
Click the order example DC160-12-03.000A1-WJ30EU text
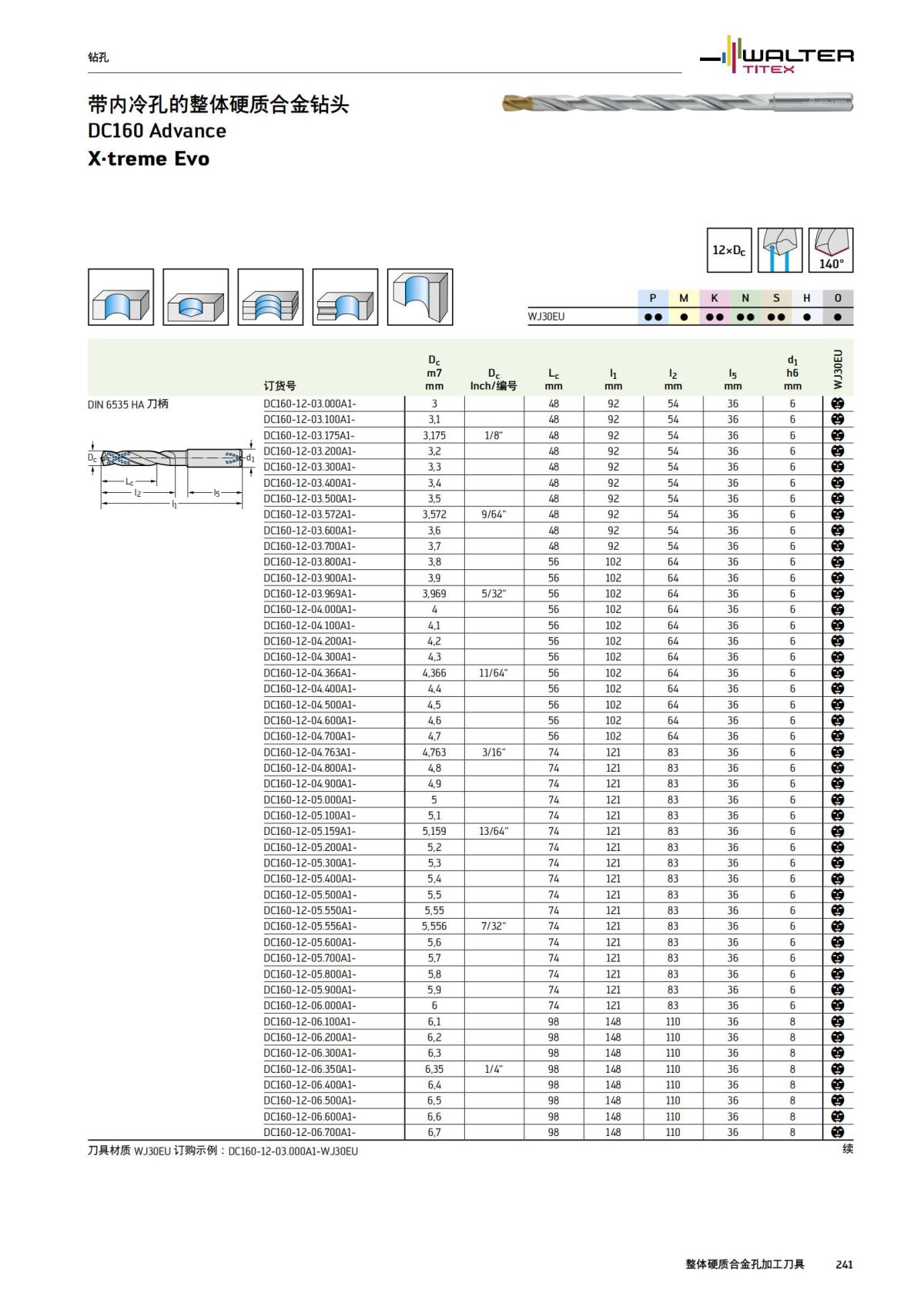pos(293,1151)
